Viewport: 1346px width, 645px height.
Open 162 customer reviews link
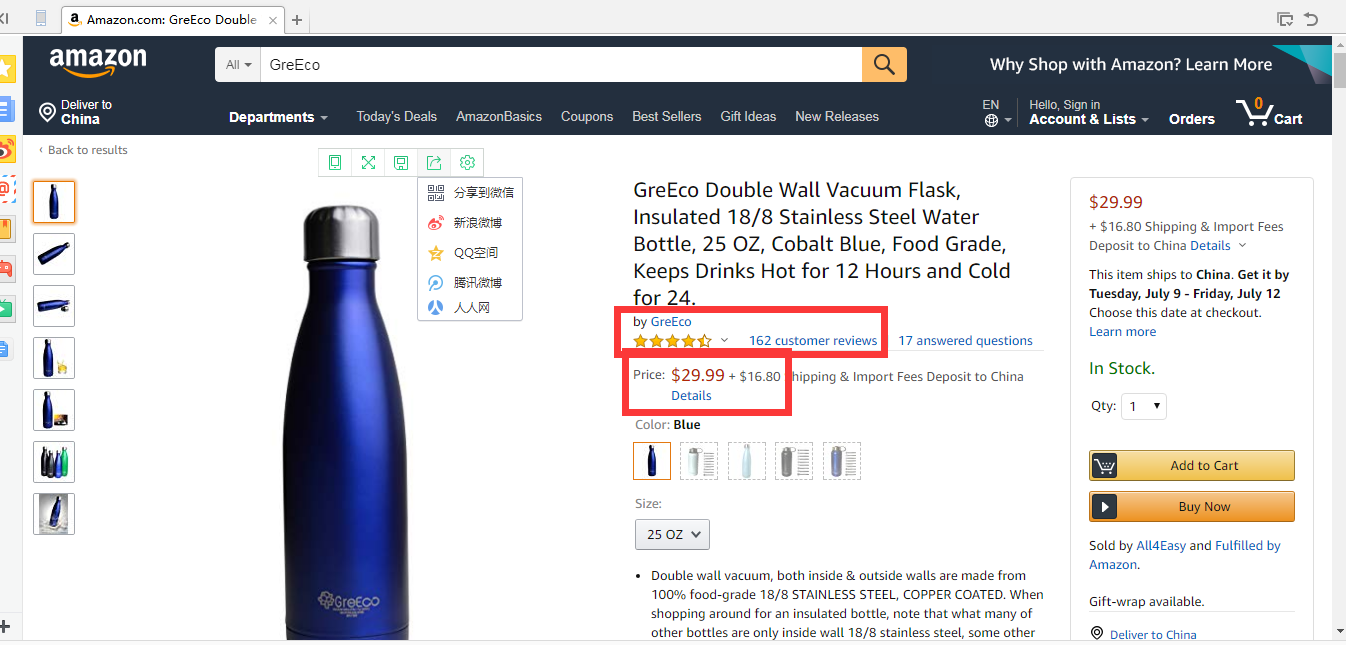pyautogui.click(x=812, y=341)
